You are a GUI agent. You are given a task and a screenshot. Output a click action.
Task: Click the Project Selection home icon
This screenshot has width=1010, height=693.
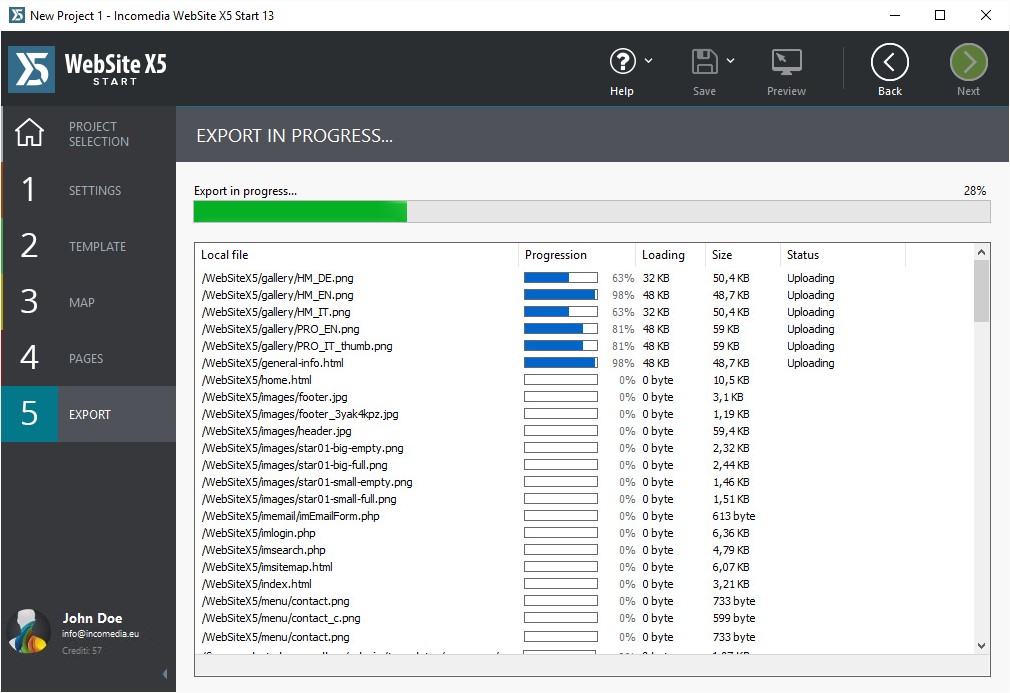tap(29, 133)
